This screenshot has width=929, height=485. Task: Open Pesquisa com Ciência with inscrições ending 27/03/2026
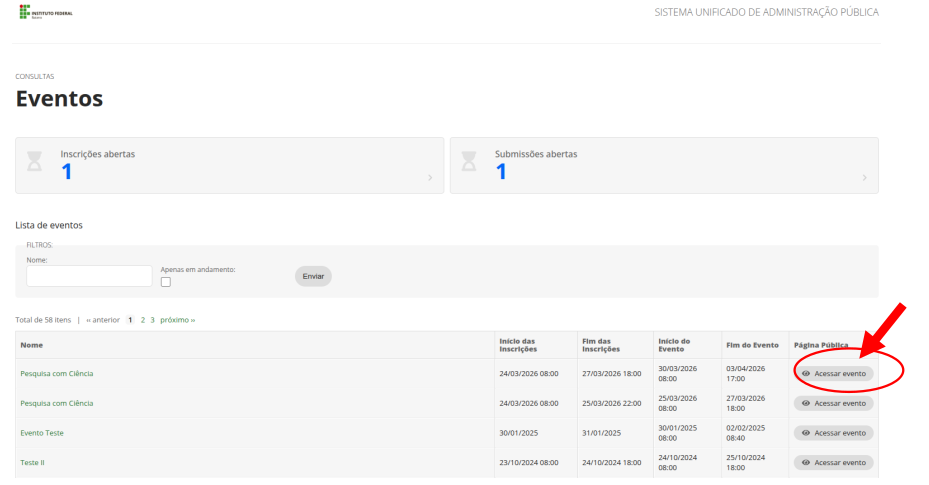click(57, 374)
